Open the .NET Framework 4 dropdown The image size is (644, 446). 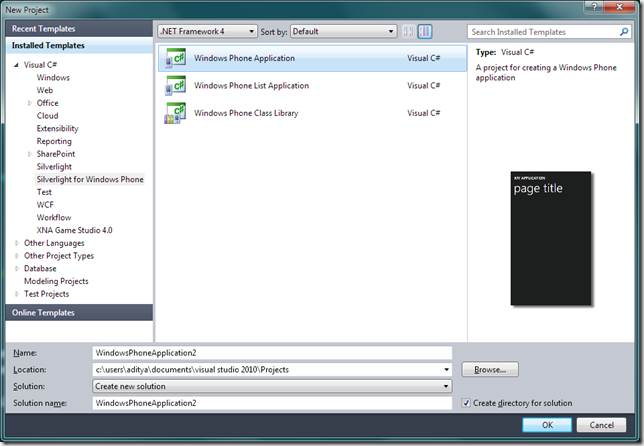coord(207,32)
